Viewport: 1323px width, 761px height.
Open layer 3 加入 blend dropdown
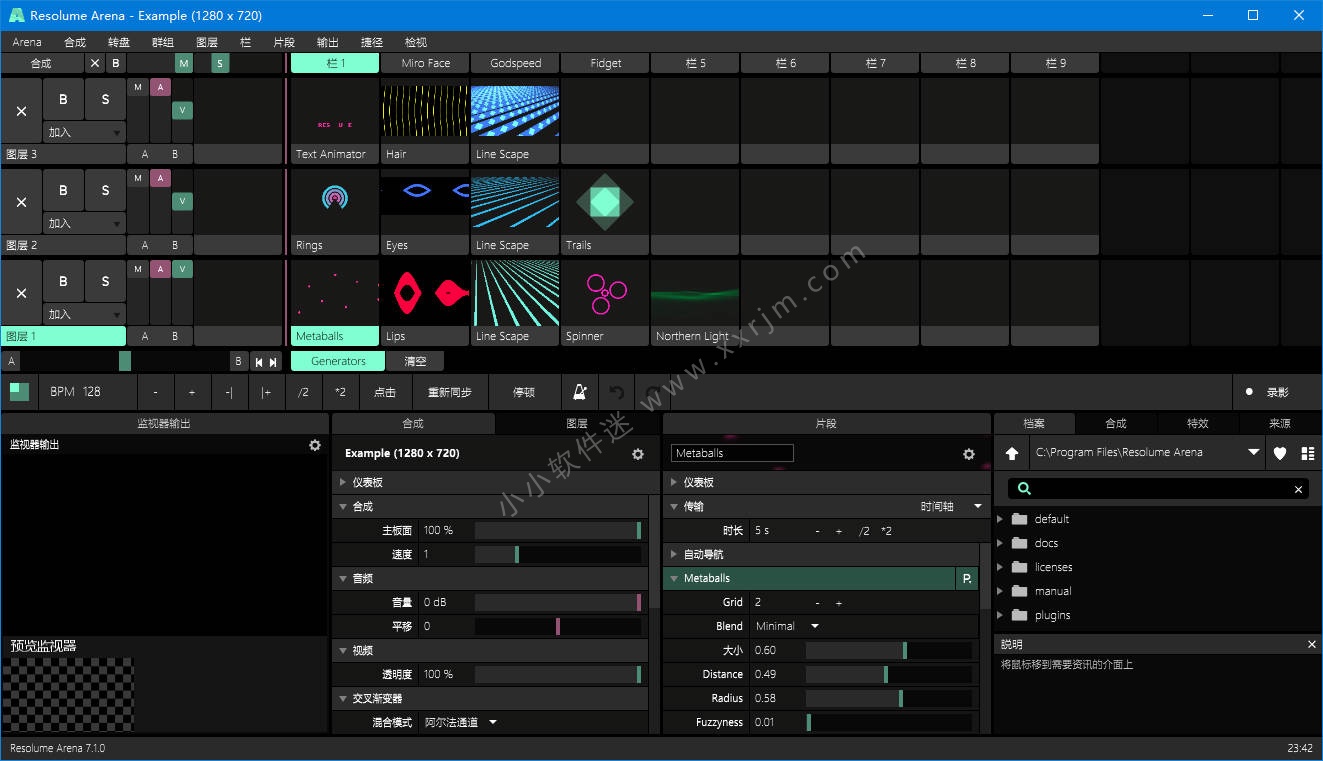tap(85, 132)
